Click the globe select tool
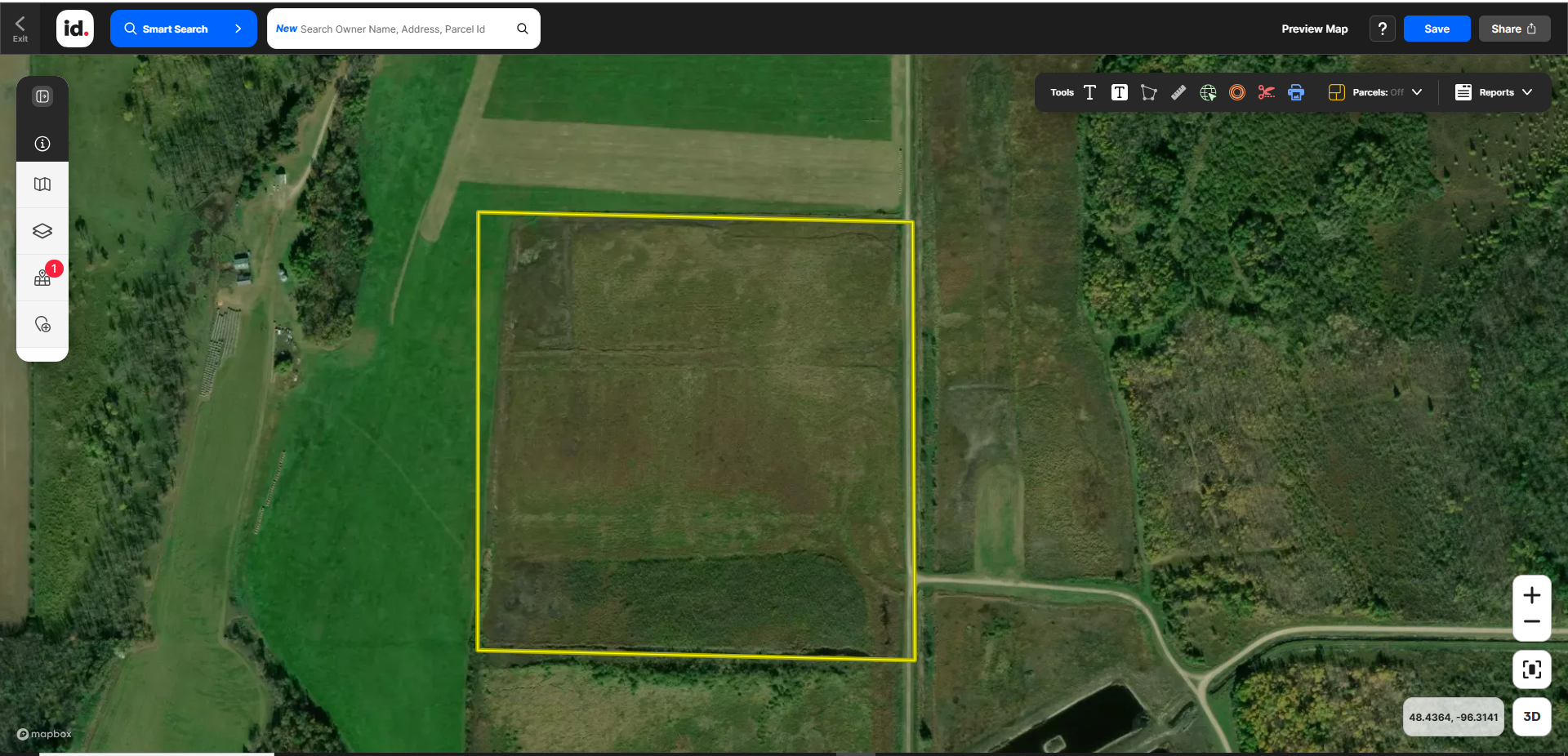 point(1208,92)
